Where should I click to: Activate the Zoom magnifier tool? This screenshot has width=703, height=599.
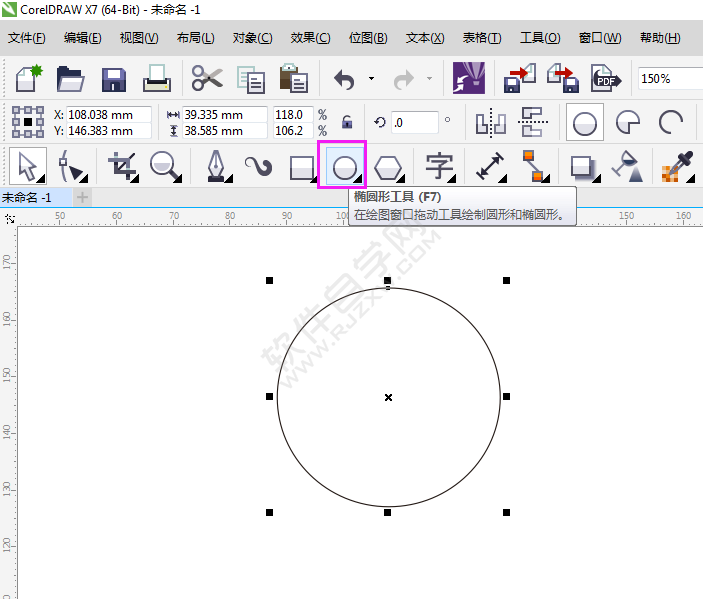(x=166, y=166)
